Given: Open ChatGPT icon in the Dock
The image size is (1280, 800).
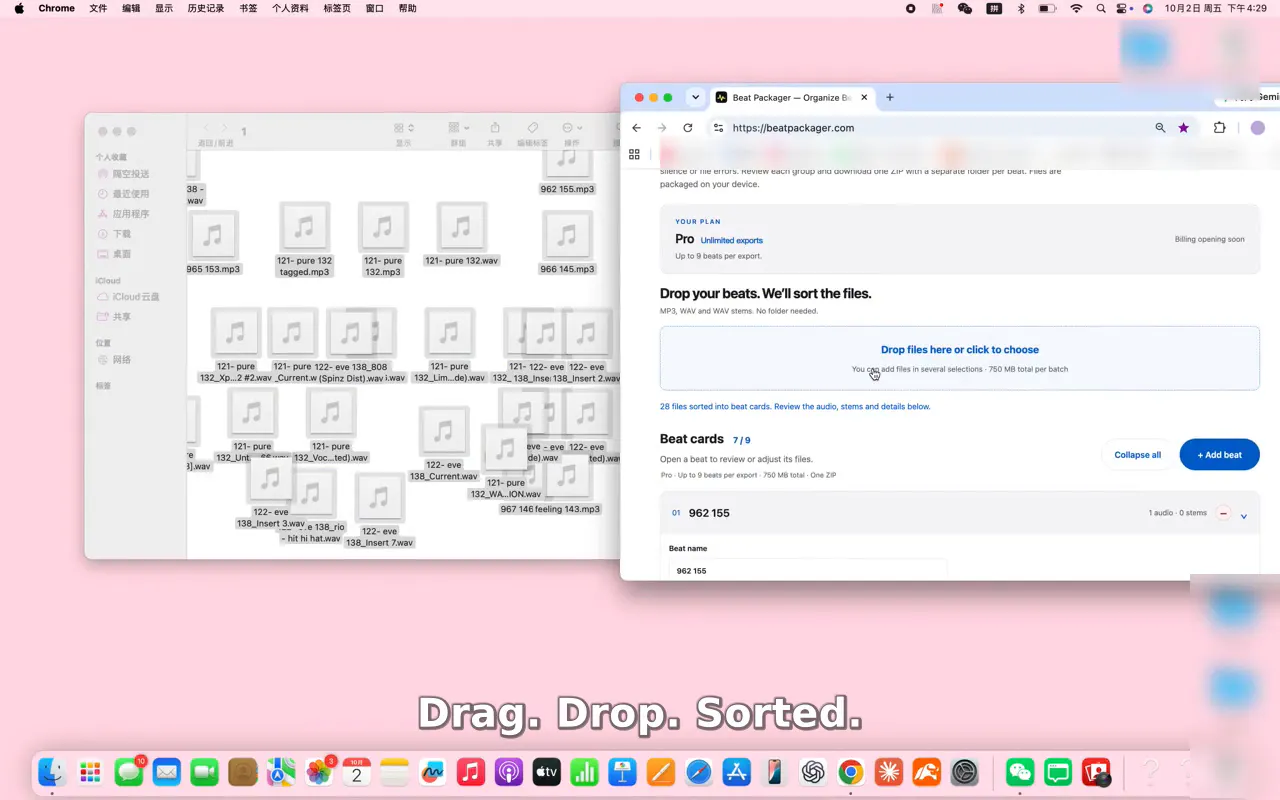Looking at the screenshot, I should [813, 772].
